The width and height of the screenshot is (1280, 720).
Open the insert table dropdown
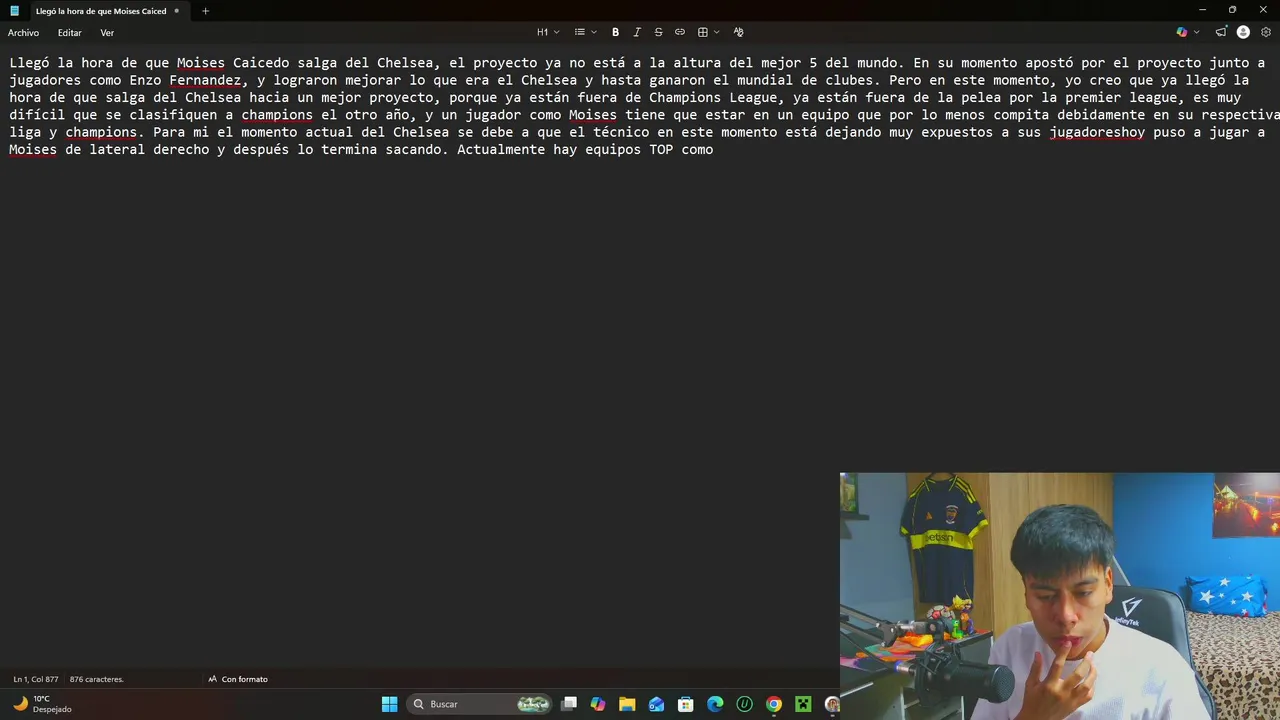pyautogui.click(x=708, y=32)
